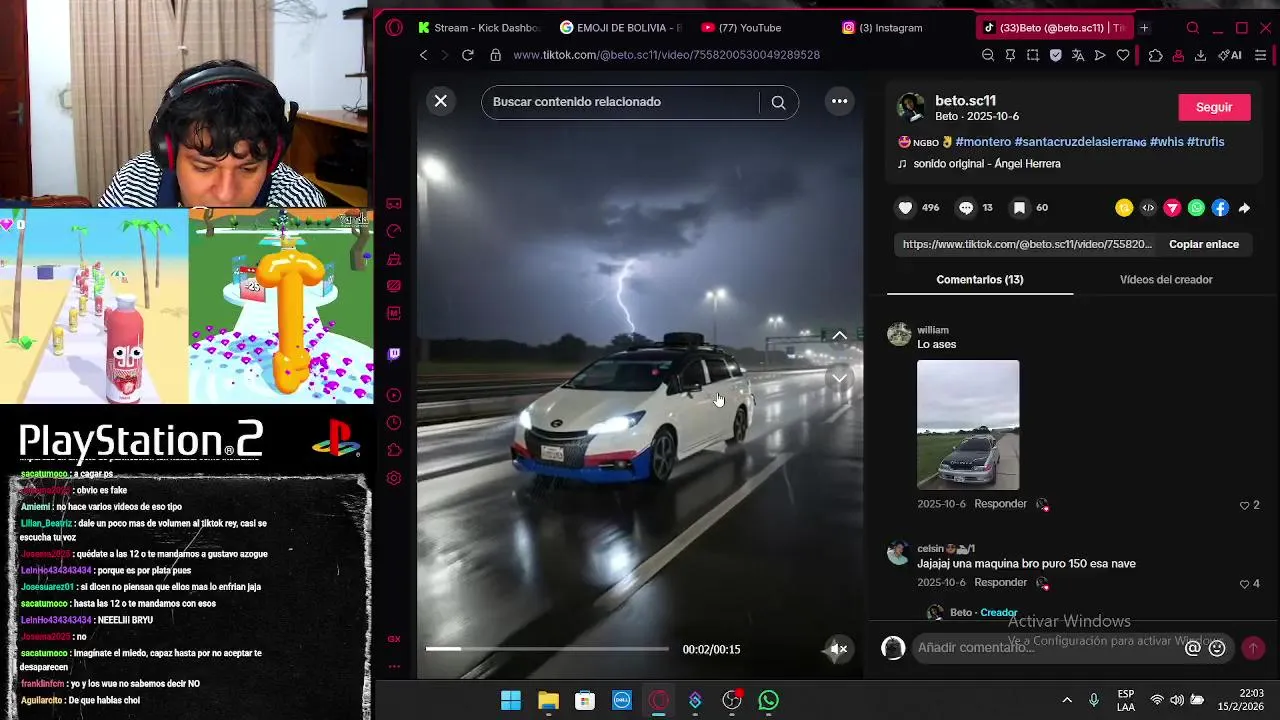Open a new browser tab with plus
Screen dimensions: 1280x720
pos(1144,28)
